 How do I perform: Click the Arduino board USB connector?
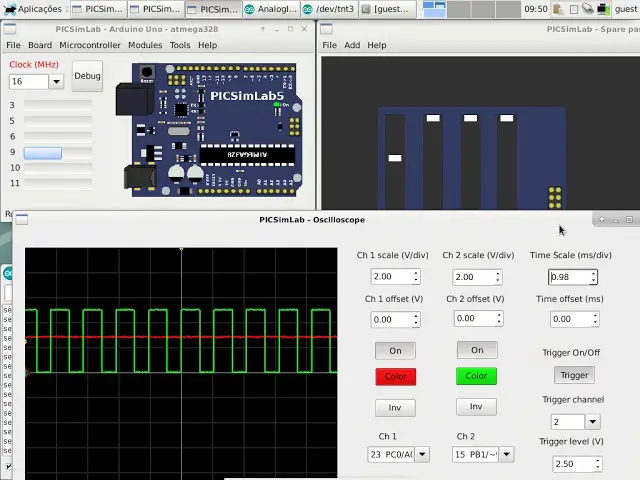click(133, 101)
